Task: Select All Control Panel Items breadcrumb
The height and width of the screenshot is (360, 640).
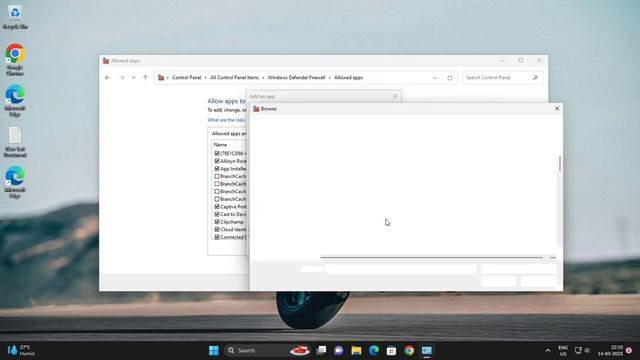Action: coord(234,78)
